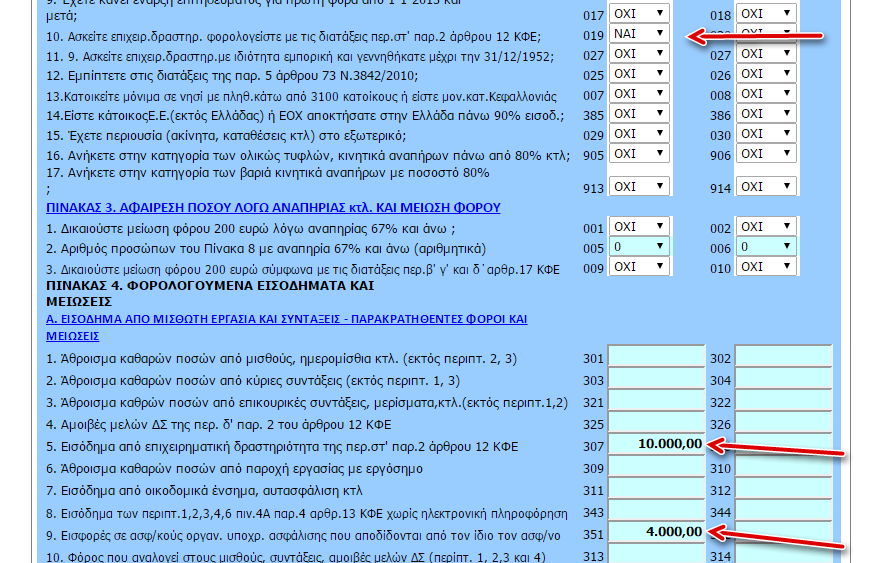
Task: Open the code 001 tax reduction dropdown
Action: pos(638,227)
